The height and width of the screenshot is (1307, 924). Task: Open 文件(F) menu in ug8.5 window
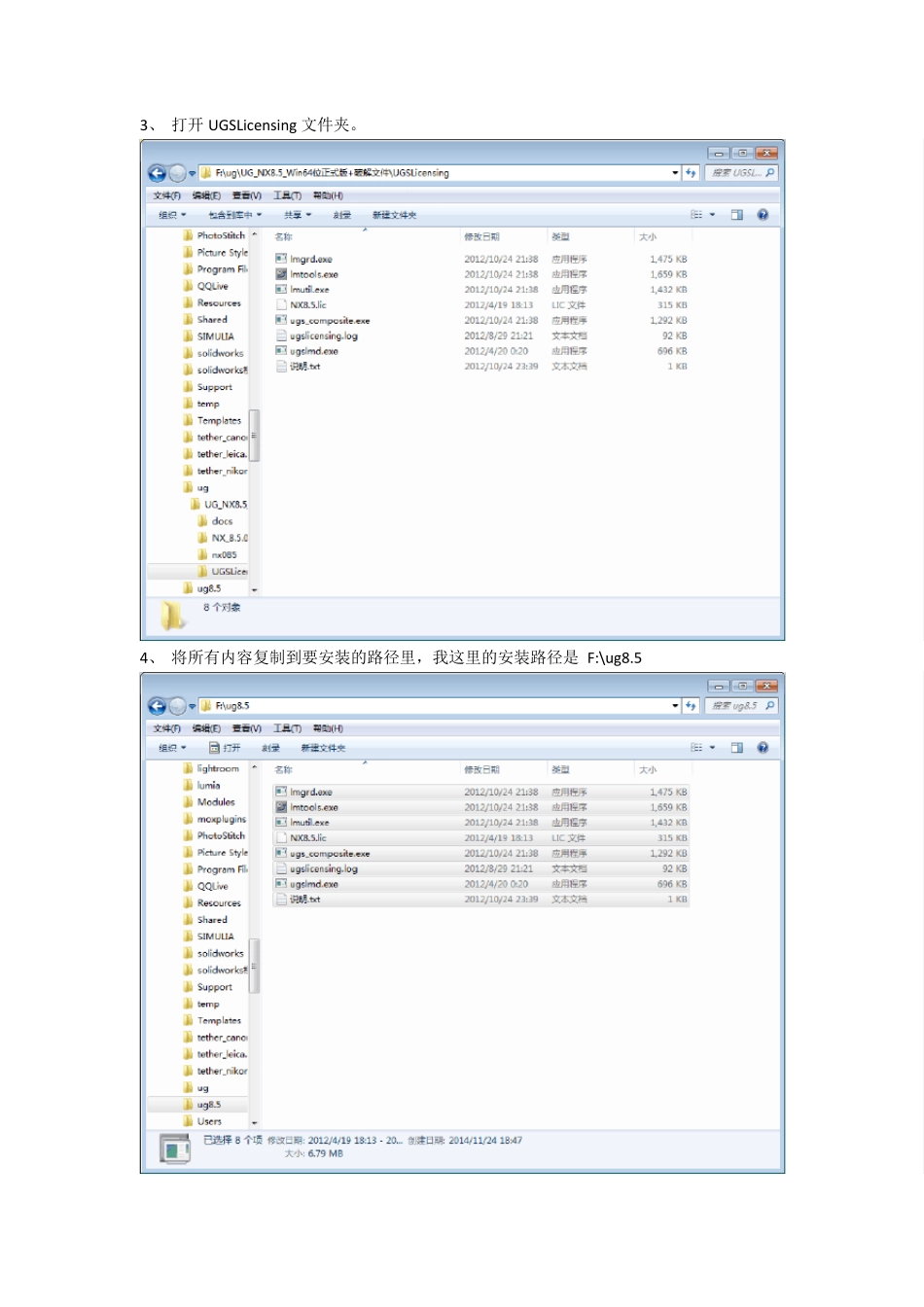(166, 729)
